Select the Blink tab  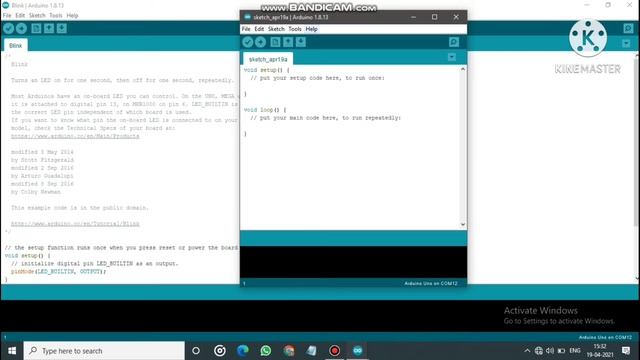[16, 45]
